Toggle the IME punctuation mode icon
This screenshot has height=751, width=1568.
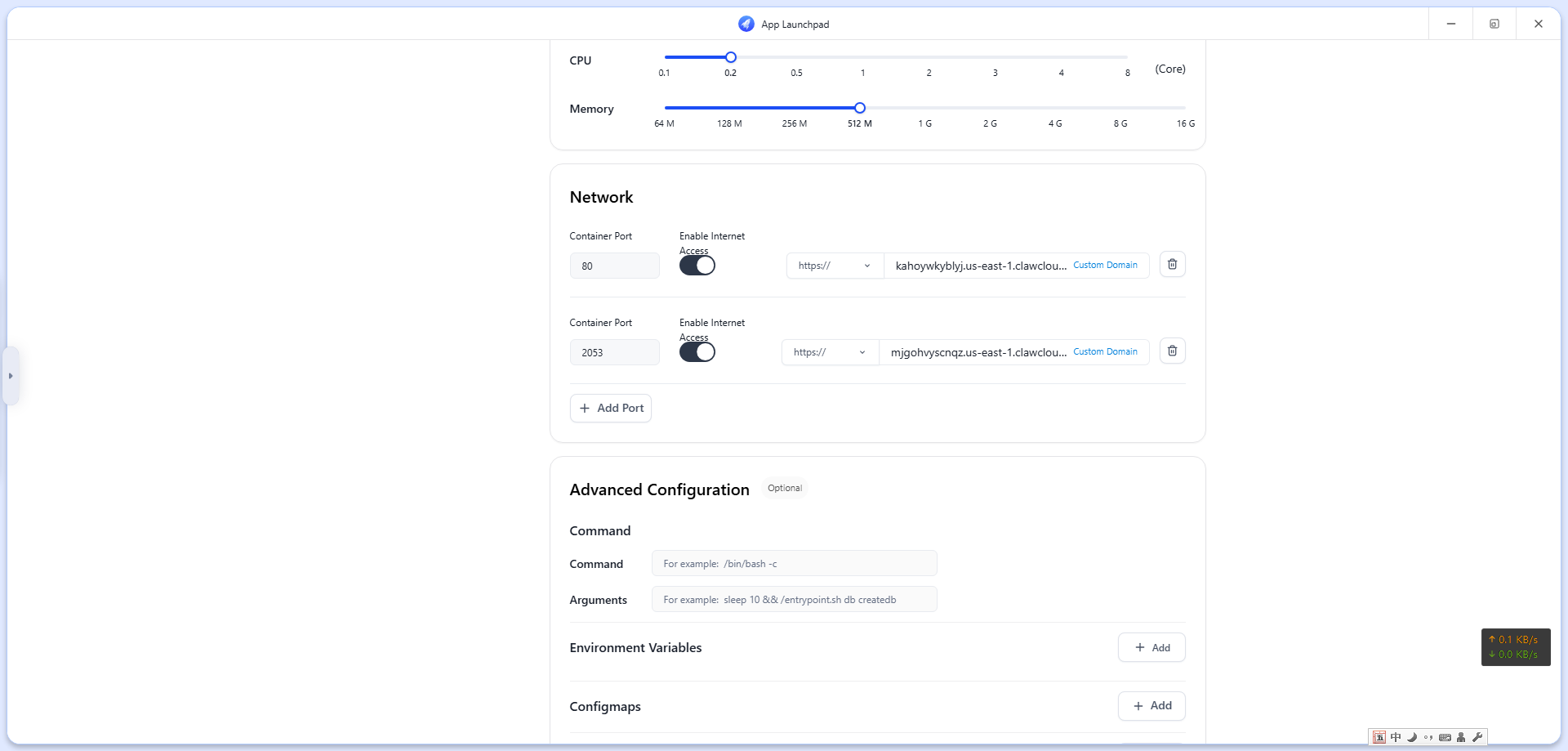pos(1428,737)
